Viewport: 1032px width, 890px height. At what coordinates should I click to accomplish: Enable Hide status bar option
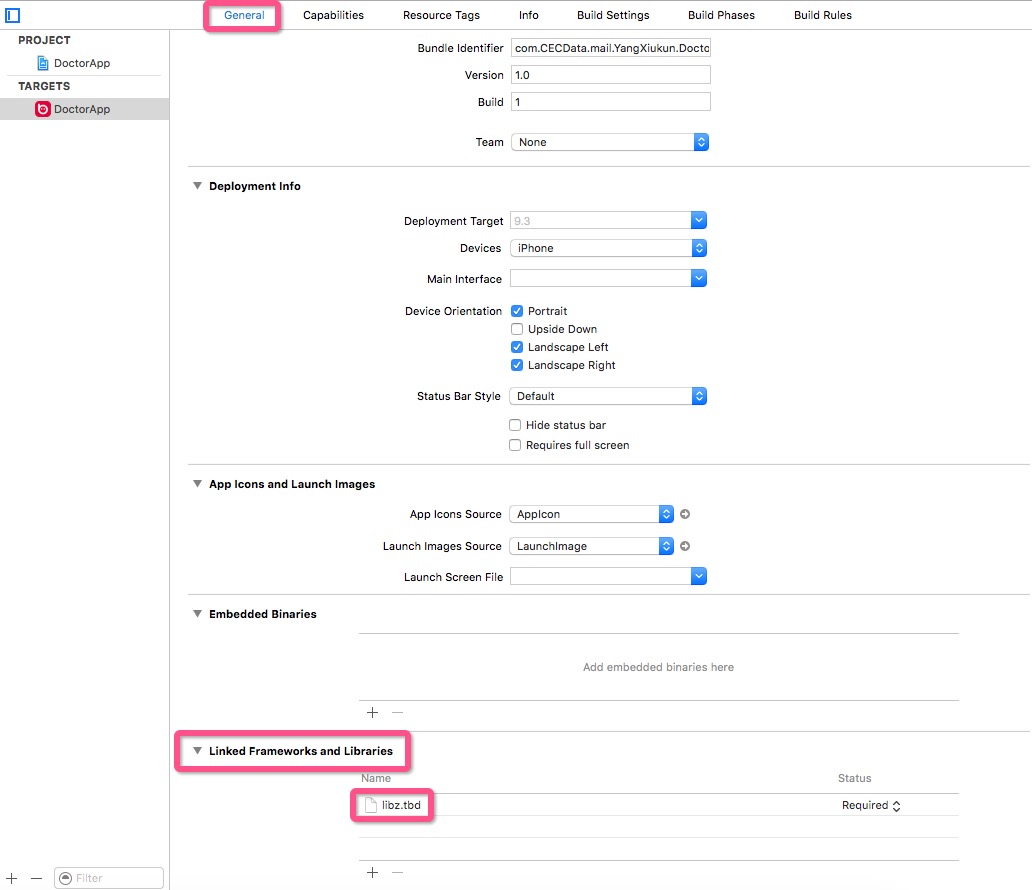515,425
